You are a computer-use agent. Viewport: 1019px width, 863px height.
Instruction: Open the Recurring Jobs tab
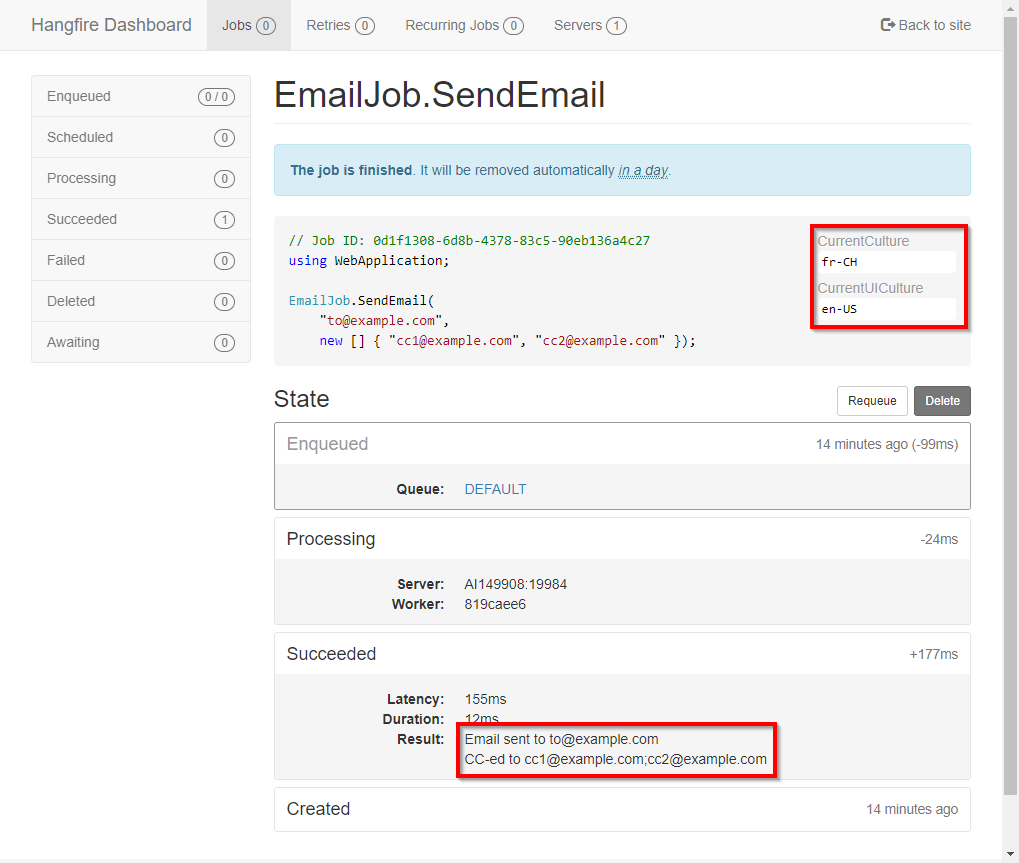click(x=464, y=25)
